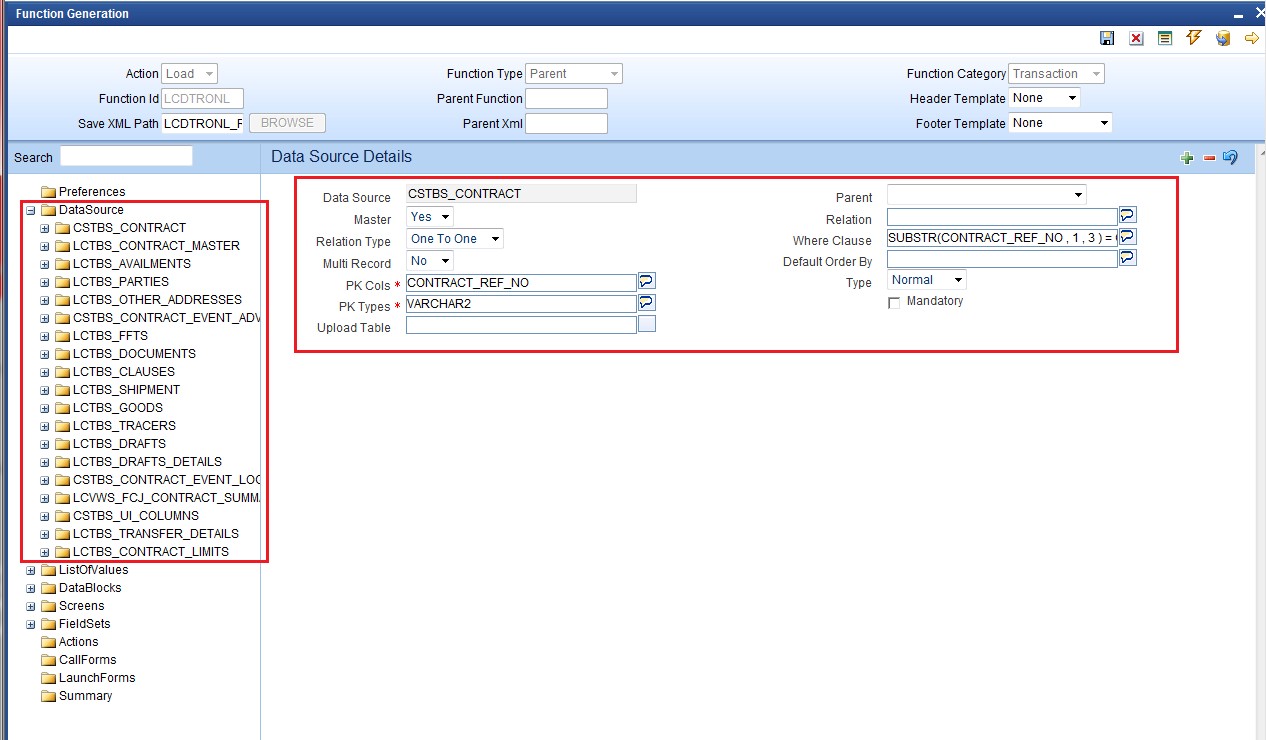Click the Search input field

(126, 156)
